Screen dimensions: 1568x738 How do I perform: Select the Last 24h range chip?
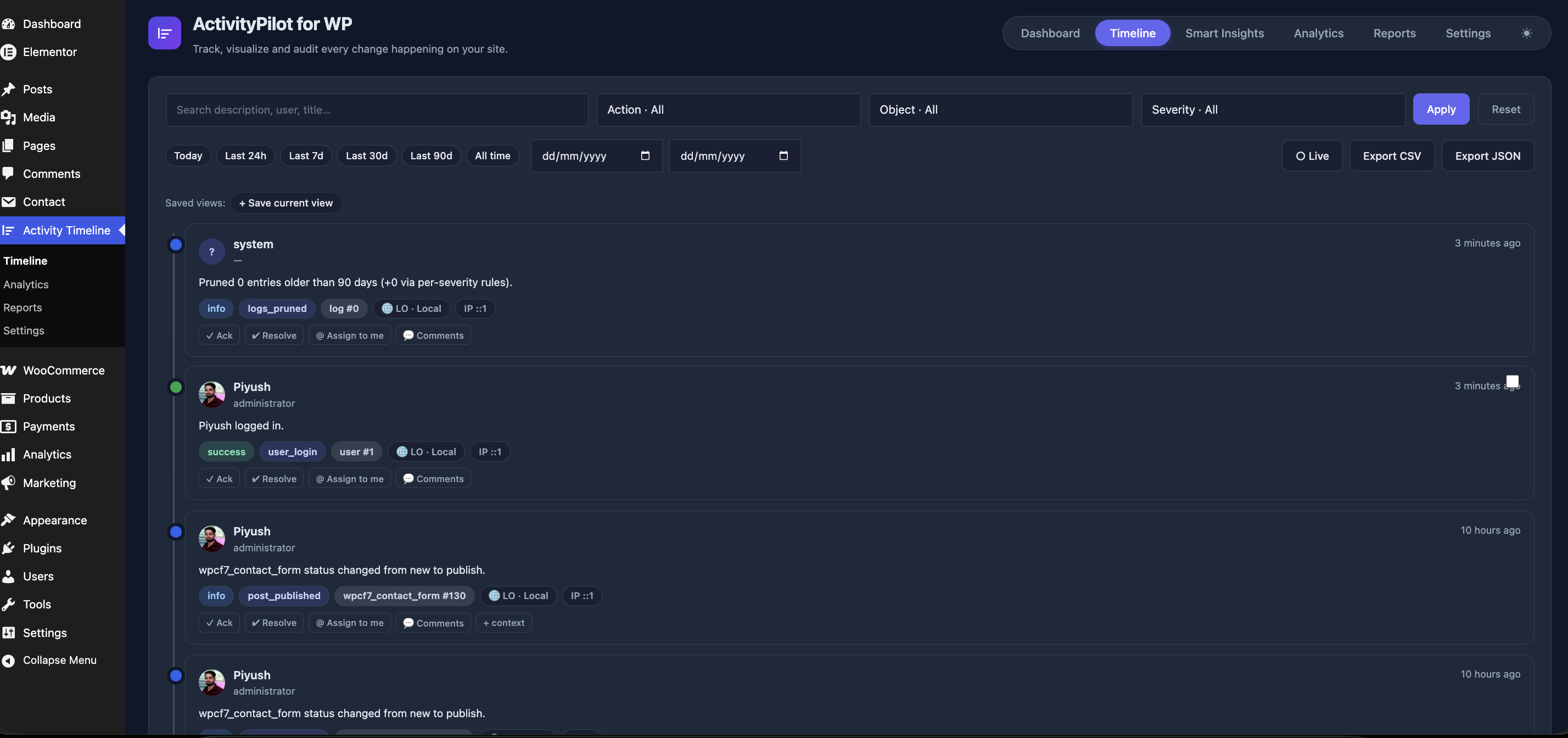245,156
